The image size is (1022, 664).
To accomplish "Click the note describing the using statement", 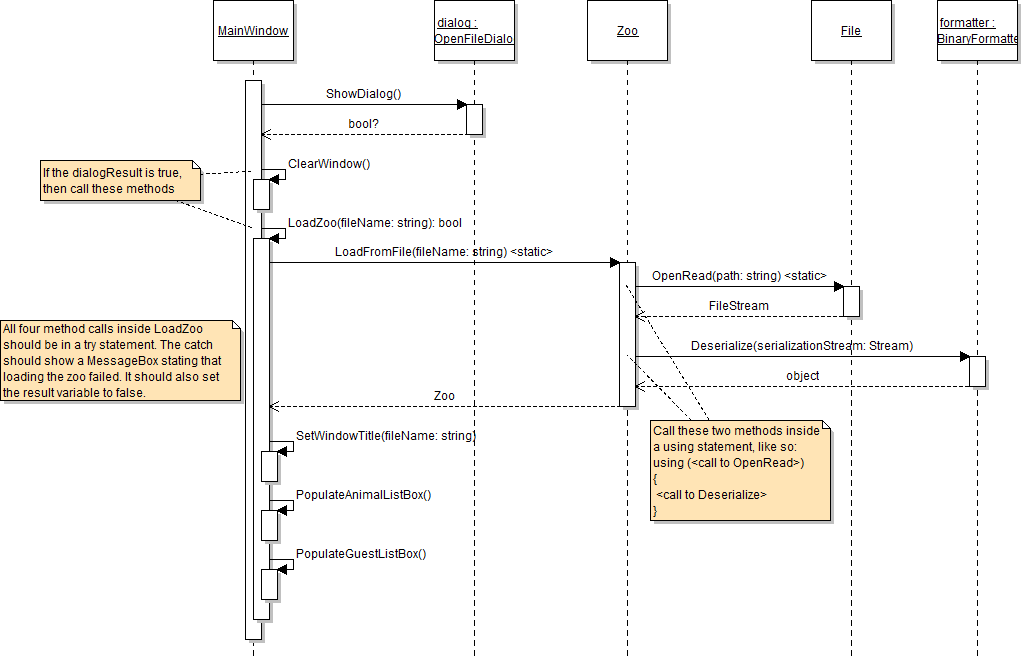I will 740,470.
